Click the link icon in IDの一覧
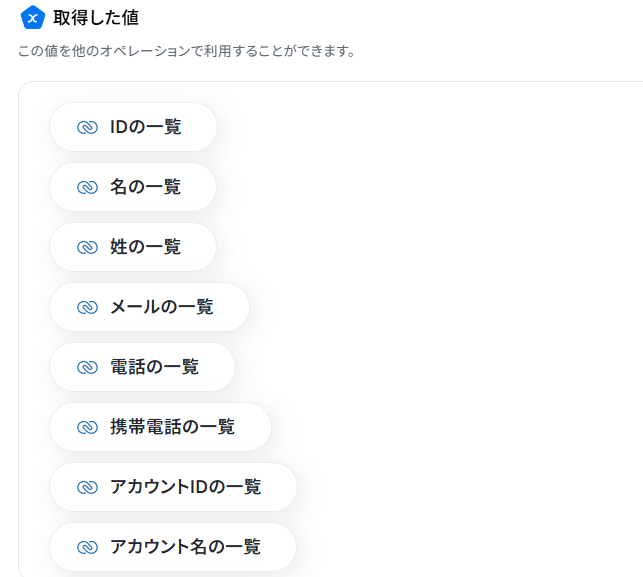The image size is (643, 577). click(87, 127)
